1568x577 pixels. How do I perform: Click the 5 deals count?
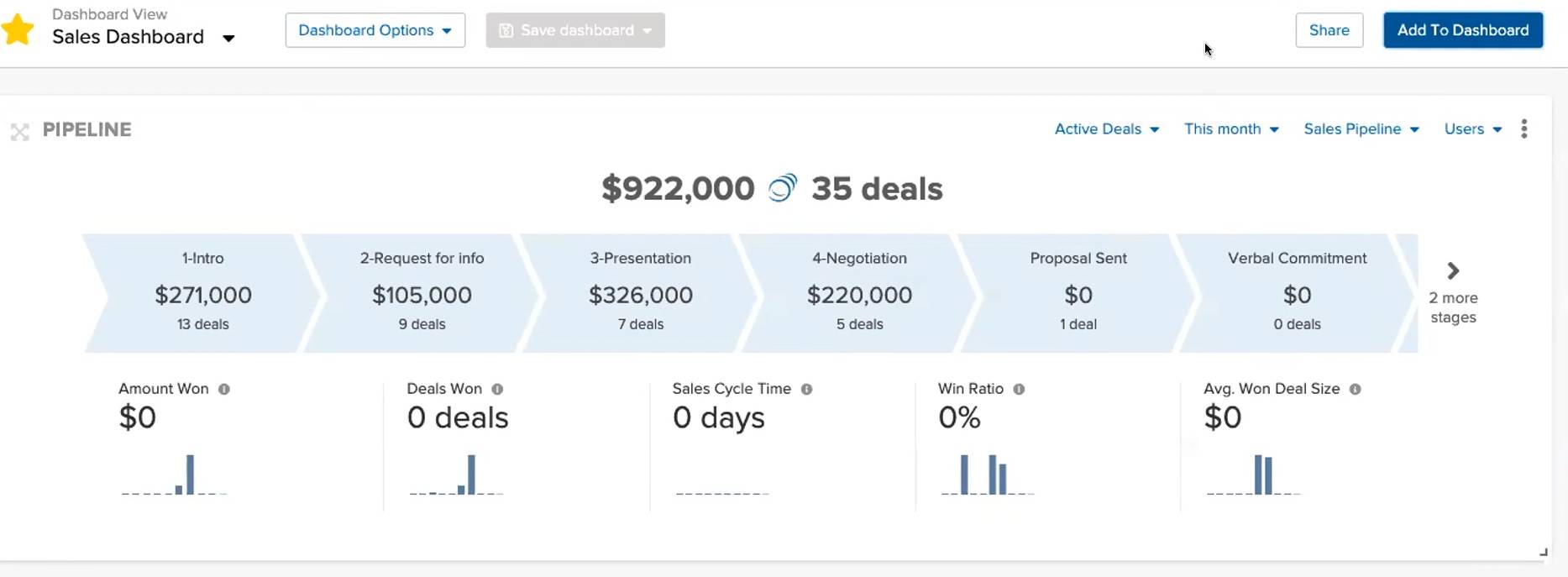[x=859, y=324]
